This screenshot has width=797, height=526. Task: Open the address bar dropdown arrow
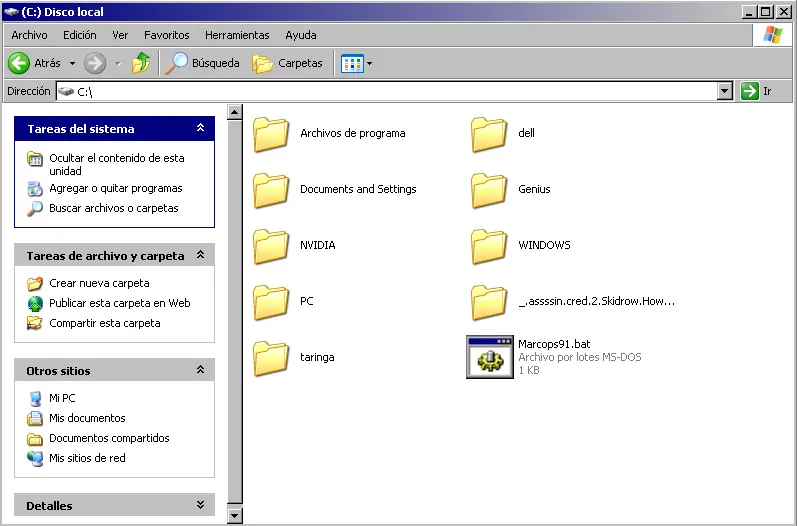(x=725, y=91)
